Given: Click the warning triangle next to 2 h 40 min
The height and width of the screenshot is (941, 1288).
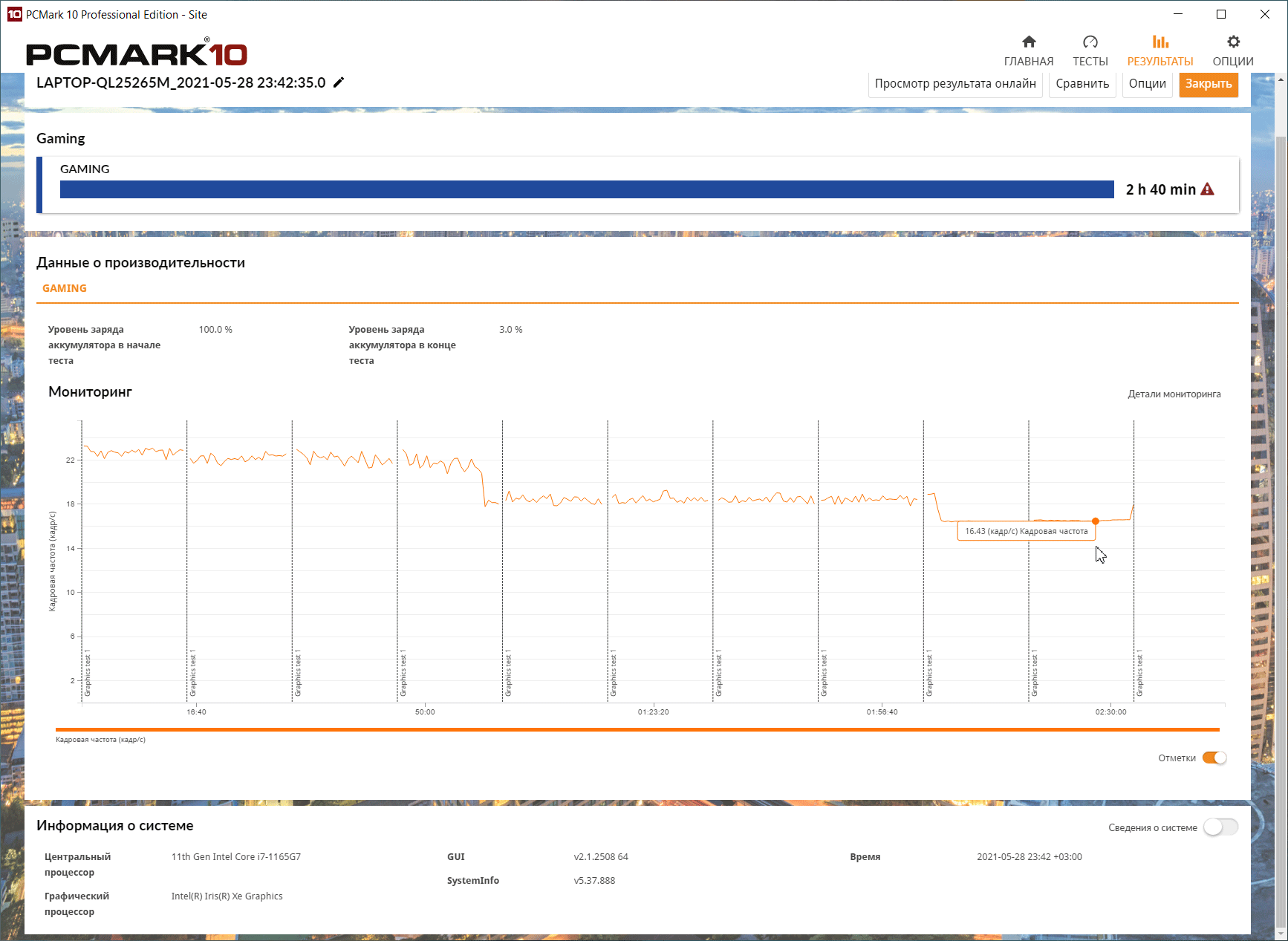Looking at the screenshot, I should pyautogui.click(x=1208, y=189).
